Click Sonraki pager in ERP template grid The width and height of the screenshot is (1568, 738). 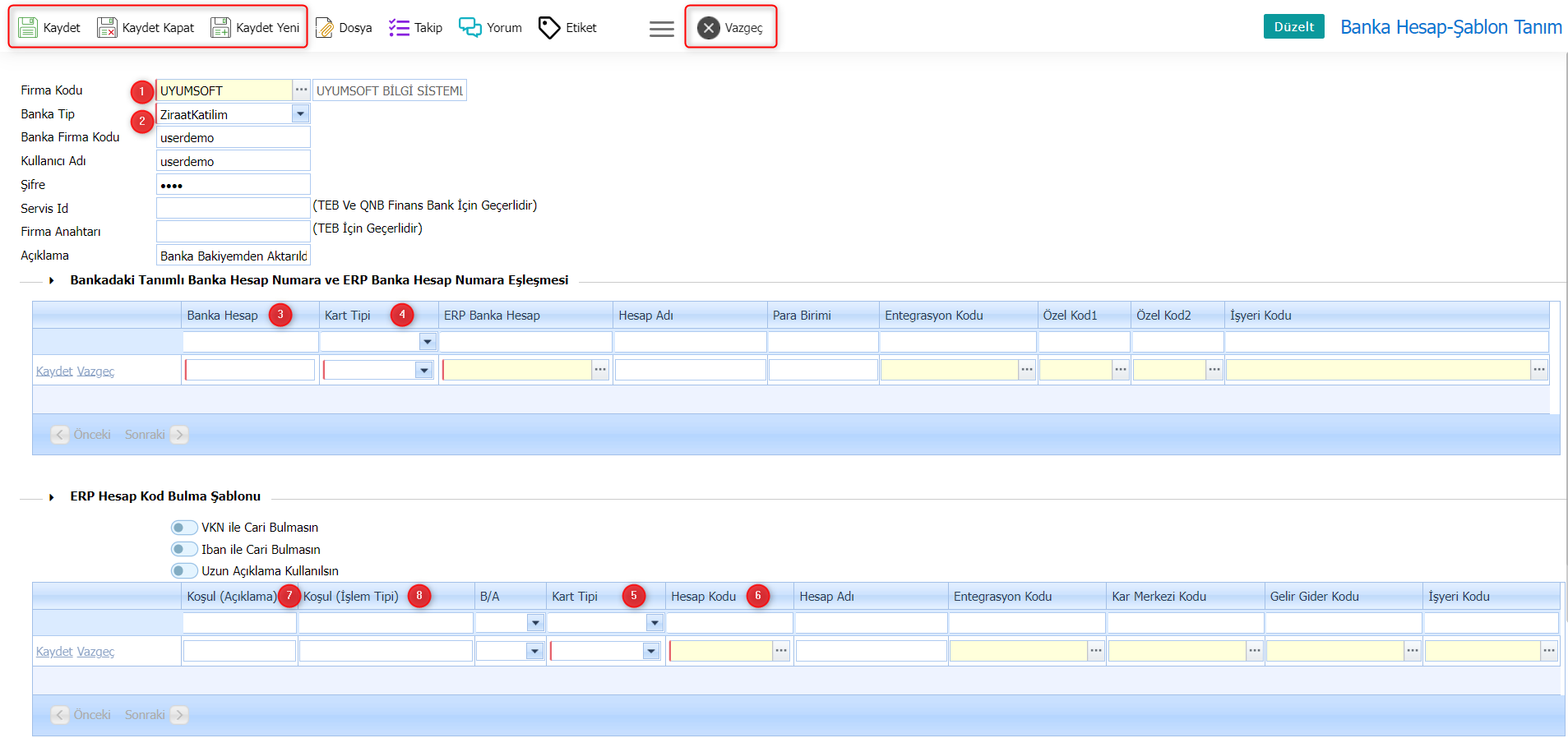pyautogui.click(x=156, y=715)
